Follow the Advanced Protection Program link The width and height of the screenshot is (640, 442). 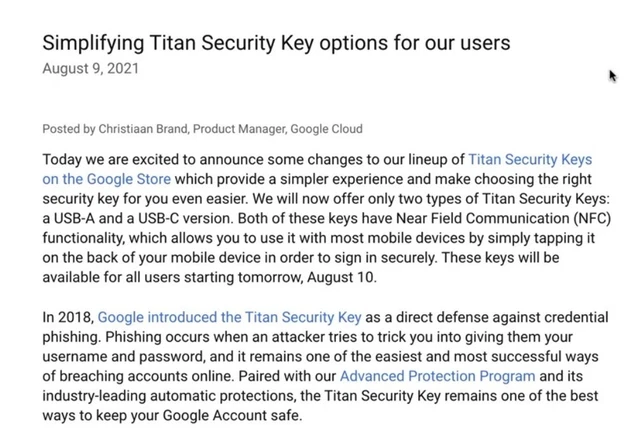437,376
